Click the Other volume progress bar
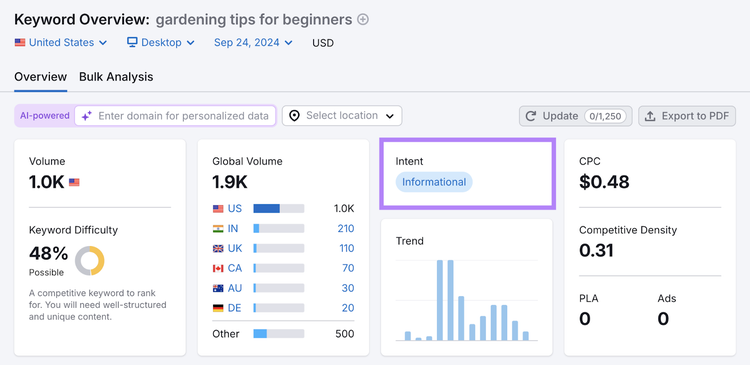Image resolution: width=750 pixels, height=365 pixels. 279,333
